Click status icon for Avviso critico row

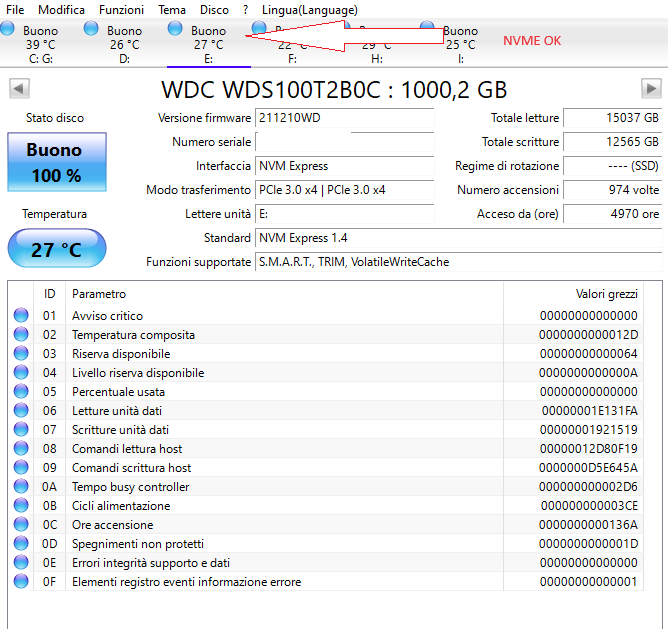(21, 315)
